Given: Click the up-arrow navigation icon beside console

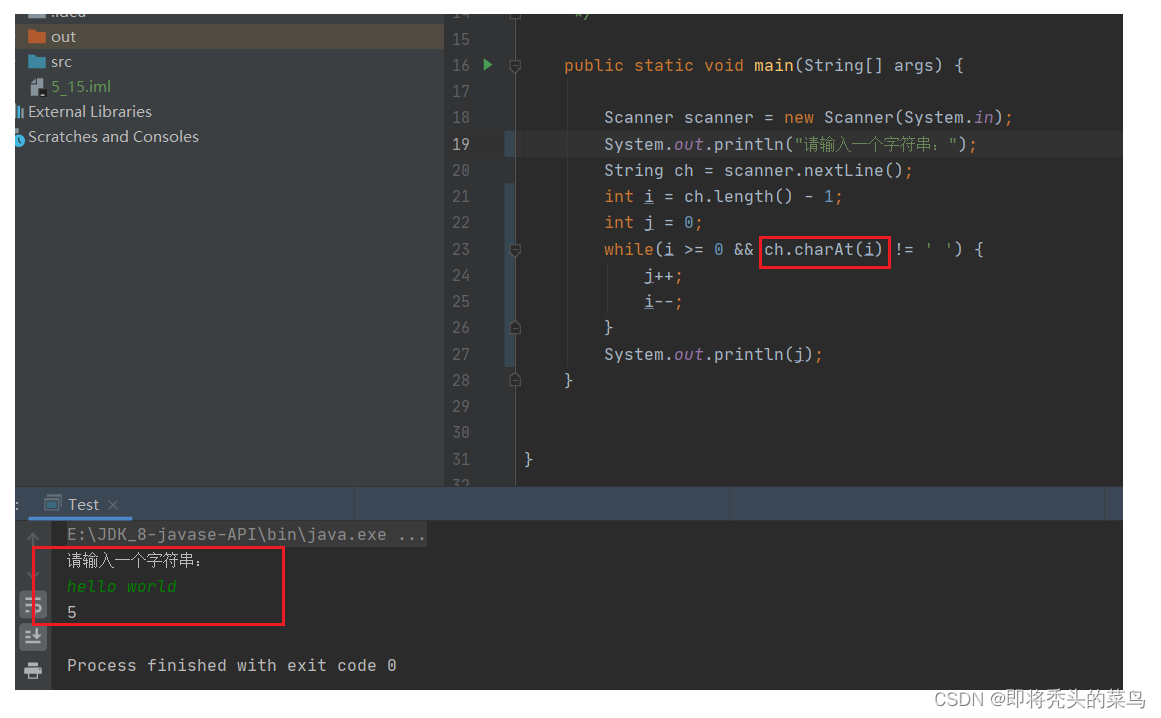Looking at the screenshot, I should (33, 536).
